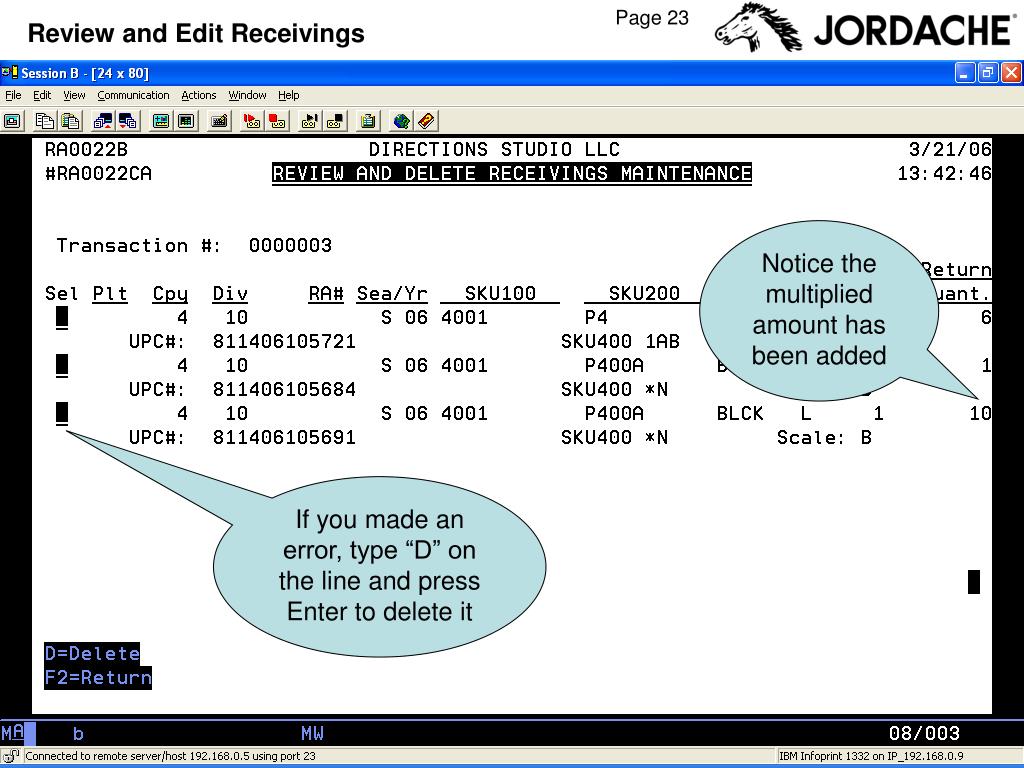The height and width of the screenshot is (768, 1024).
Task: Open the View menu
Action: click(x=74, y=95)
